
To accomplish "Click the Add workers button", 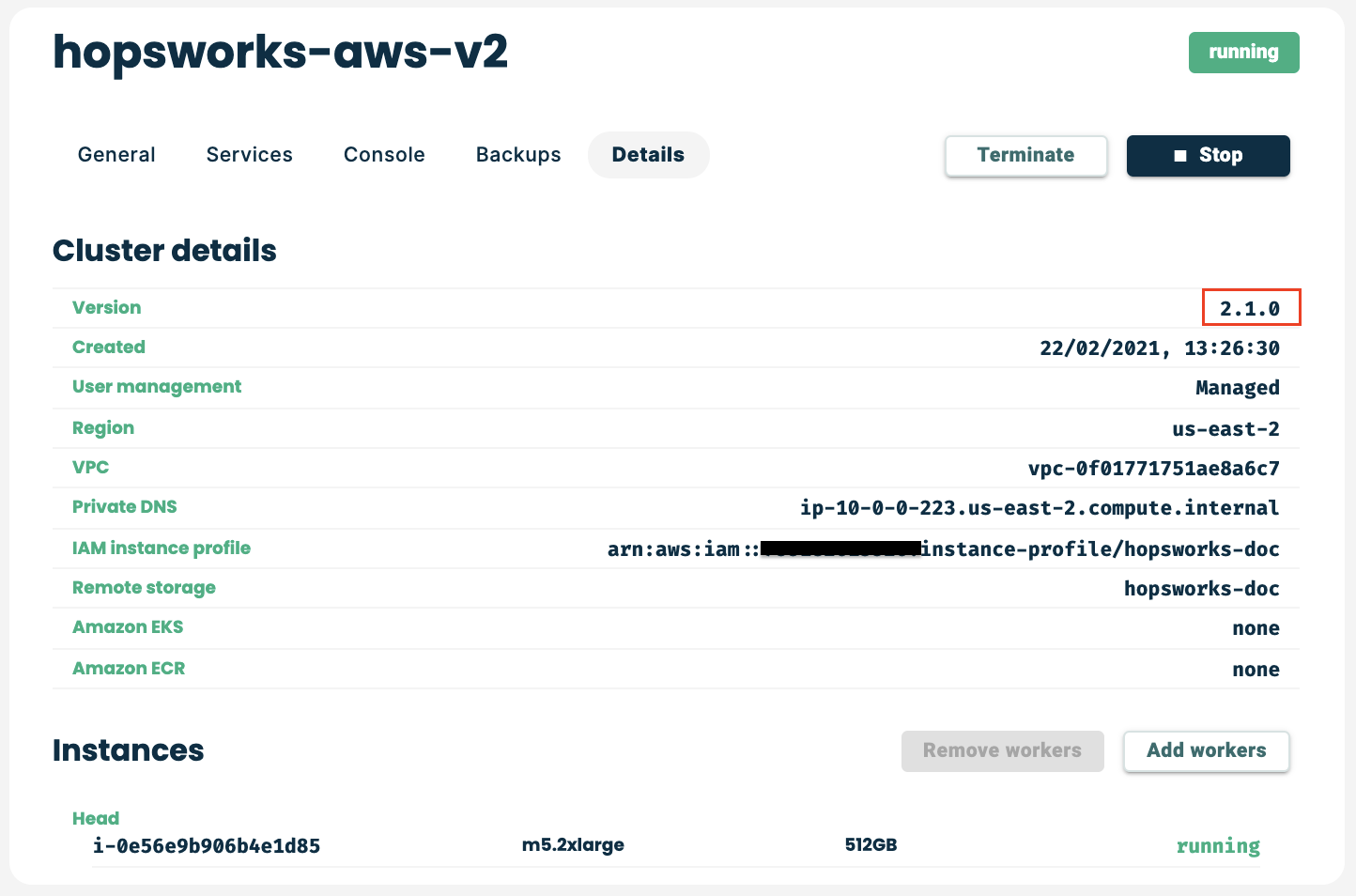I will 1207,751.
